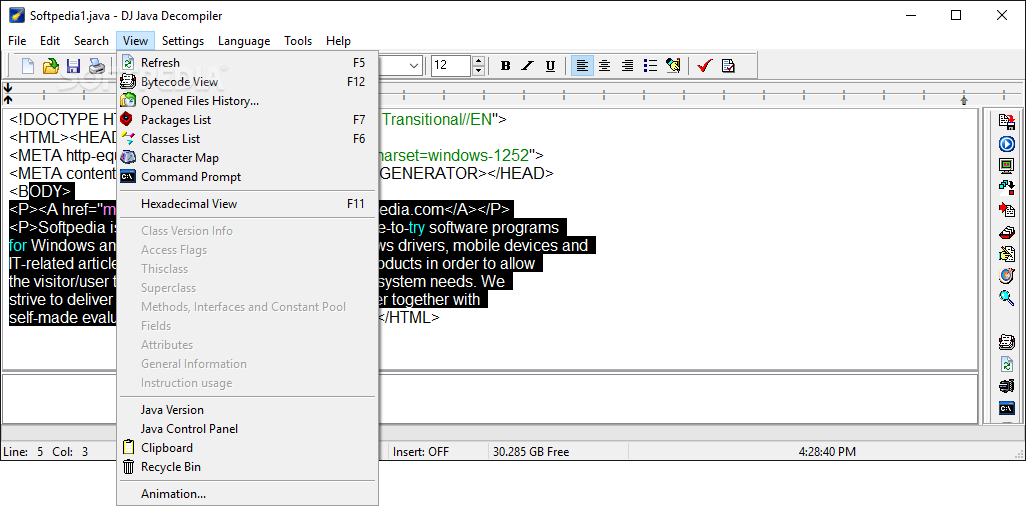The width and height of the screenshot is (1026, 506).
Task: Open the Search menu
Action: (x=91, y=41)
